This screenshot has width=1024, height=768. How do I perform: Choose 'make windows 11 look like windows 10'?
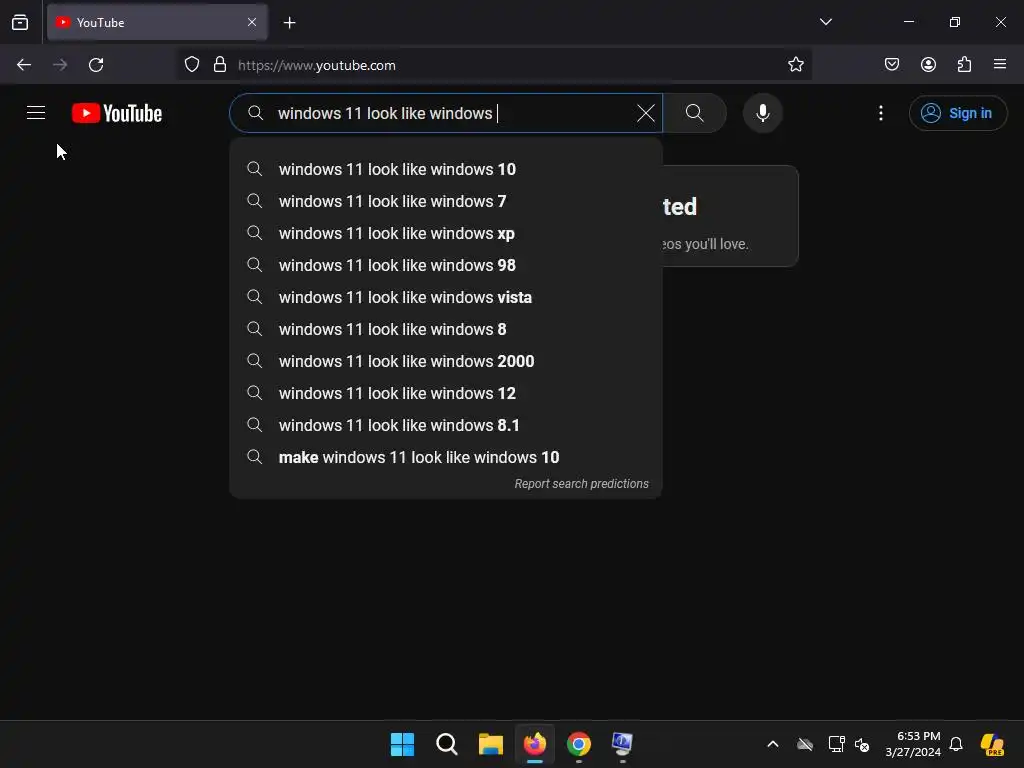tap(446, 457)
